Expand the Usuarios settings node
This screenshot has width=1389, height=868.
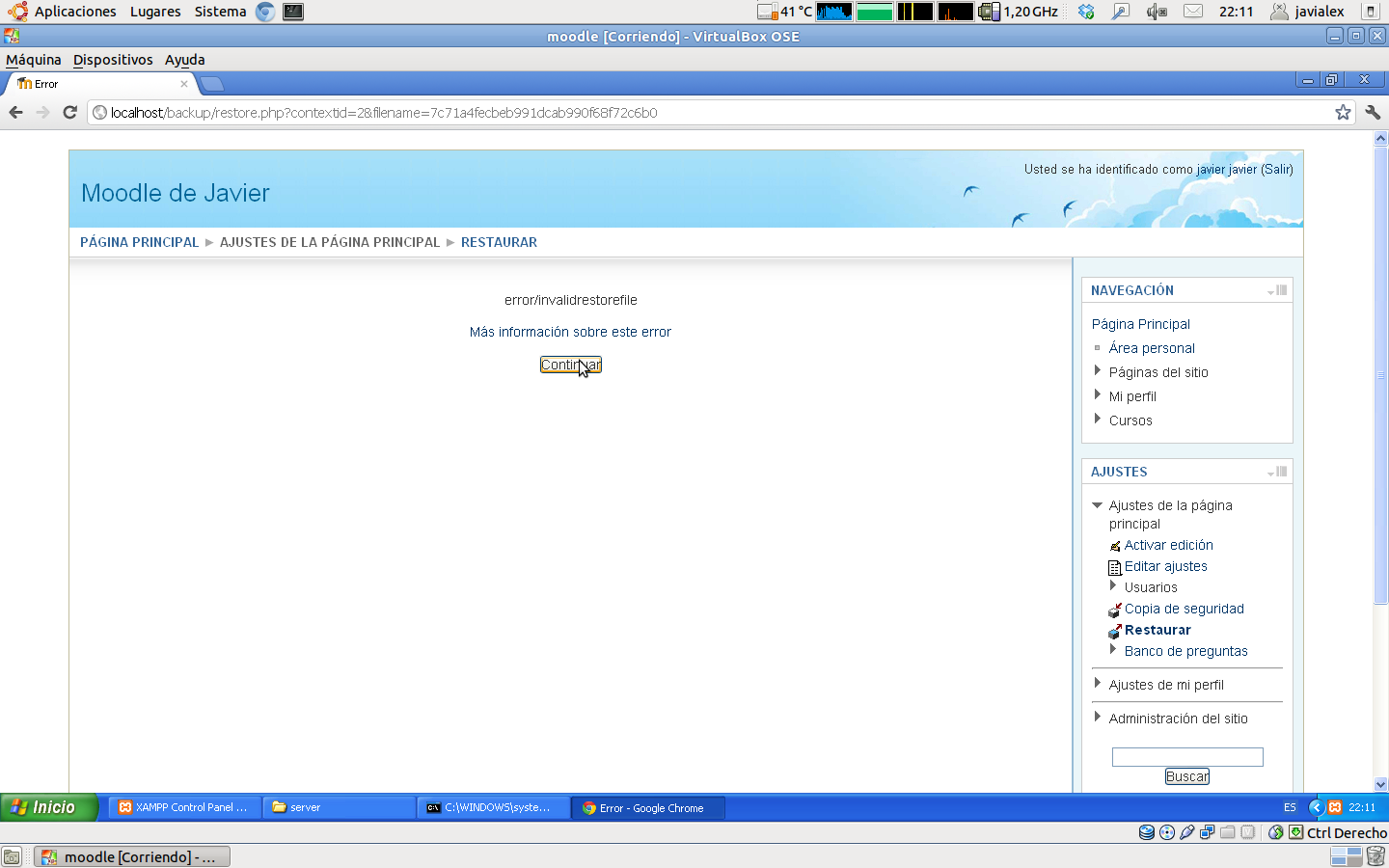[1113, 586]
